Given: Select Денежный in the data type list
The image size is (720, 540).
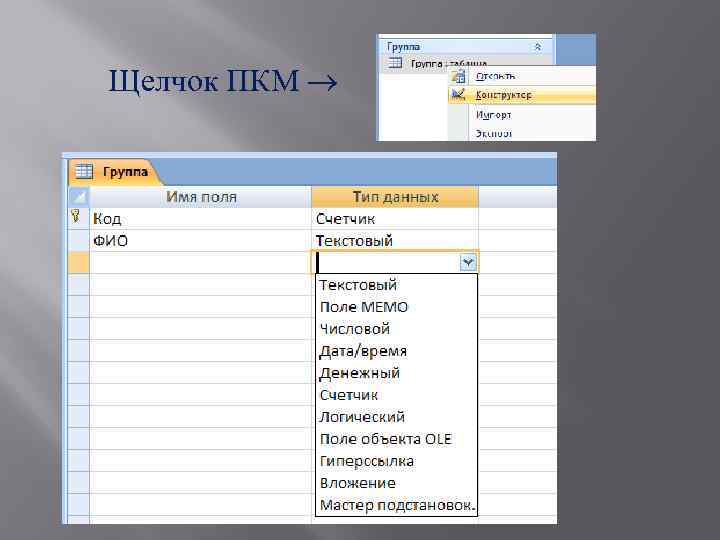Looking at the screenshot, I should click(396, 373).
